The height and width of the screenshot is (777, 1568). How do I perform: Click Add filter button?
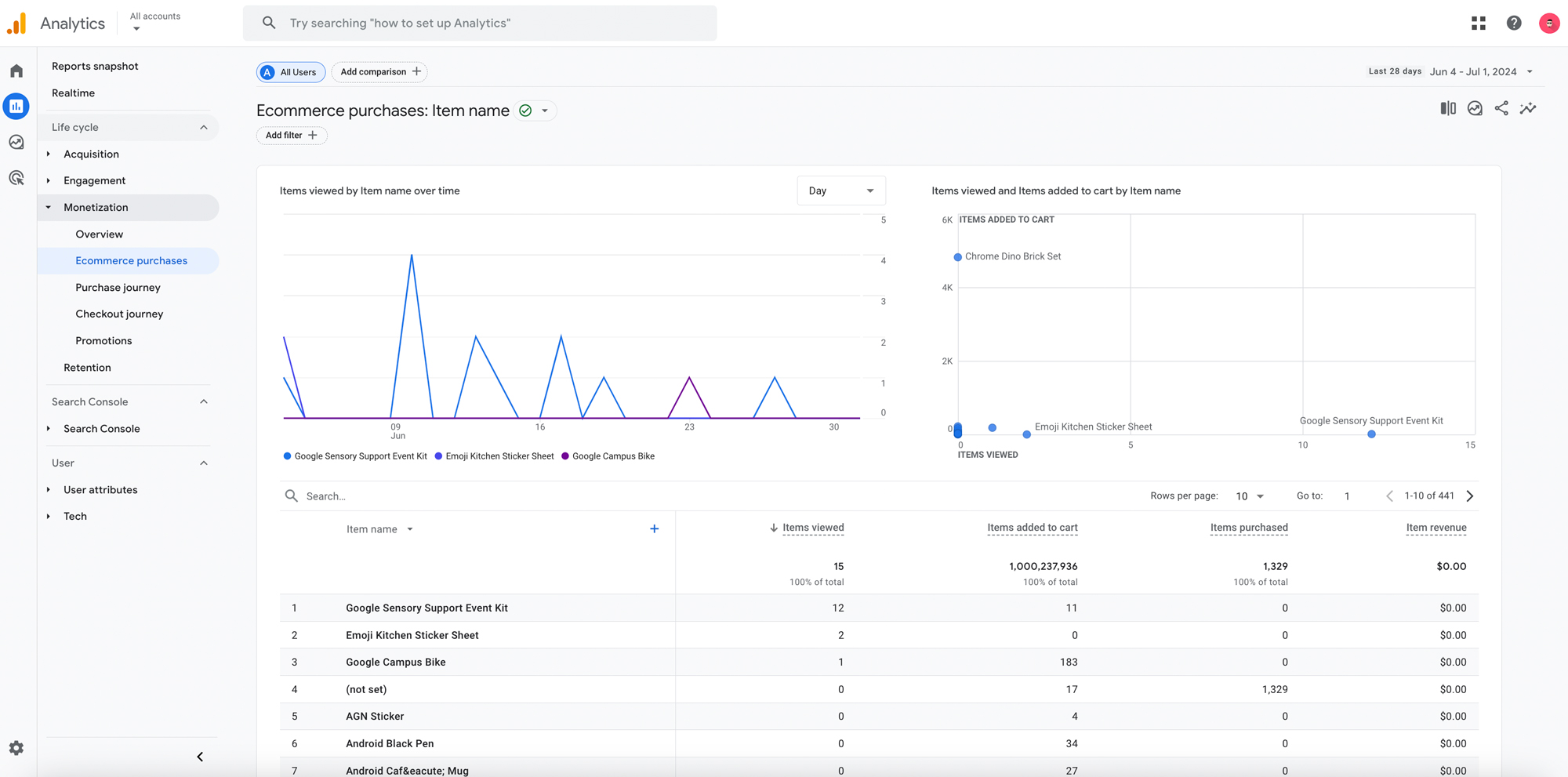pyautogui.click(x=292, y=136)
